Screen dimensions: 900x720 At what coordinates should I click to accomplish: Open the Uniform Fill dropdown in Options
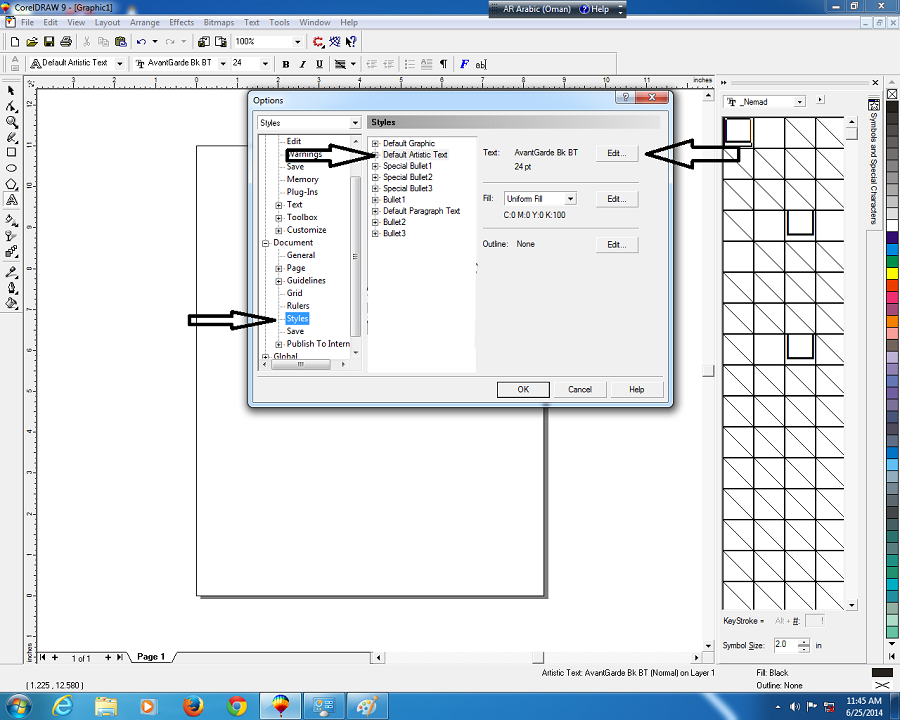[570, 199]
